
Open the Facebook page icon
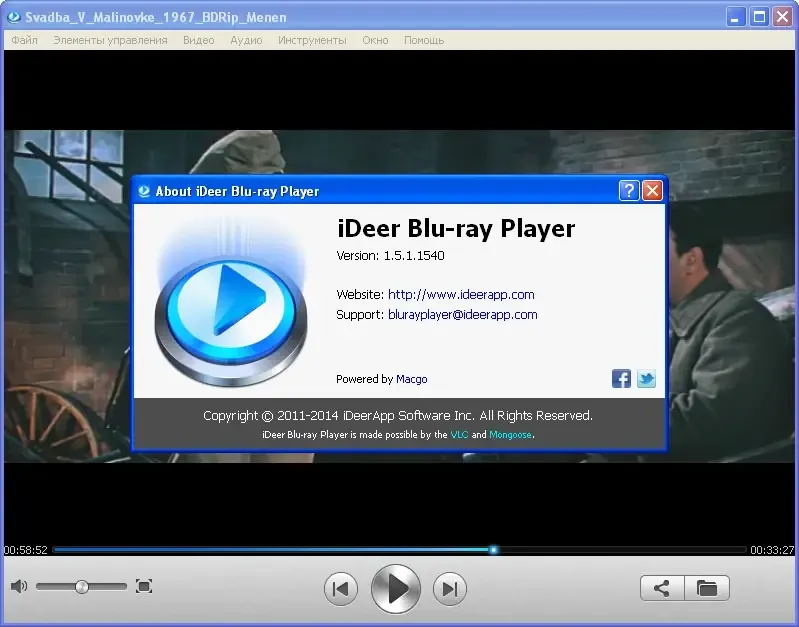tap(621, 379)
